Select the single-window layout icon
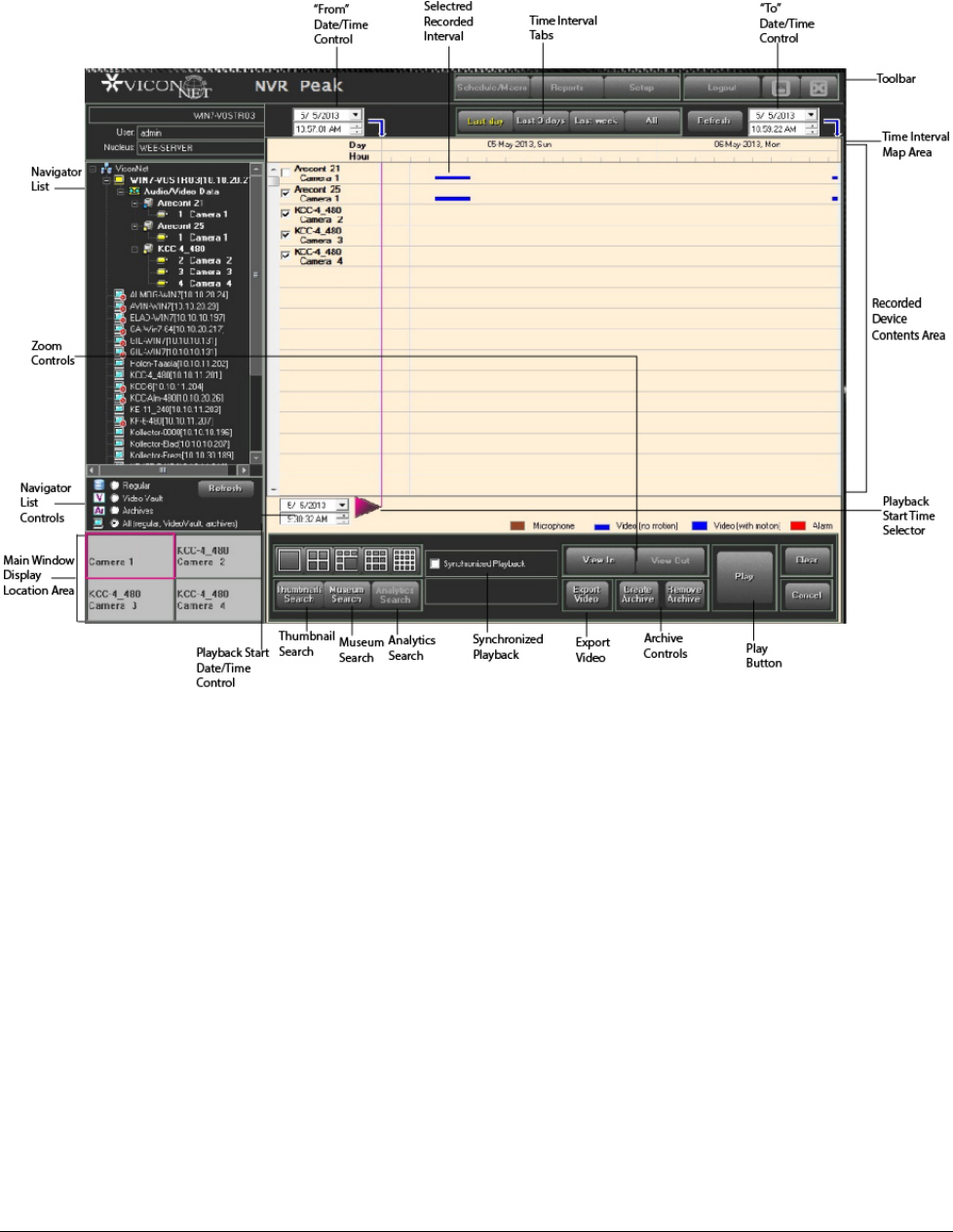 (x=288, y=559)
